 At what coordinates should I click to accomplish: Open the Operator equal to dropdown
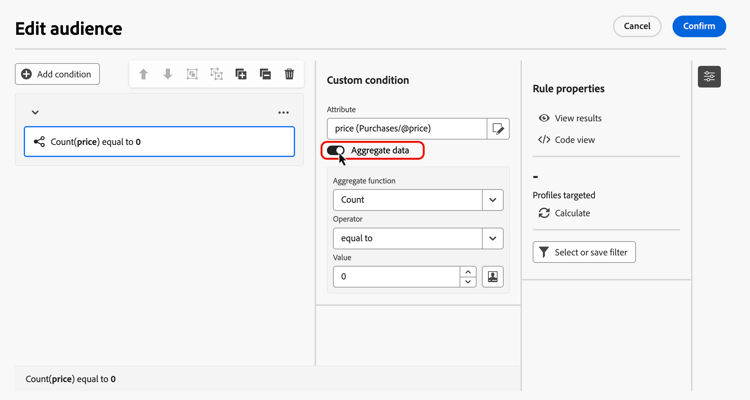(492, 239)
